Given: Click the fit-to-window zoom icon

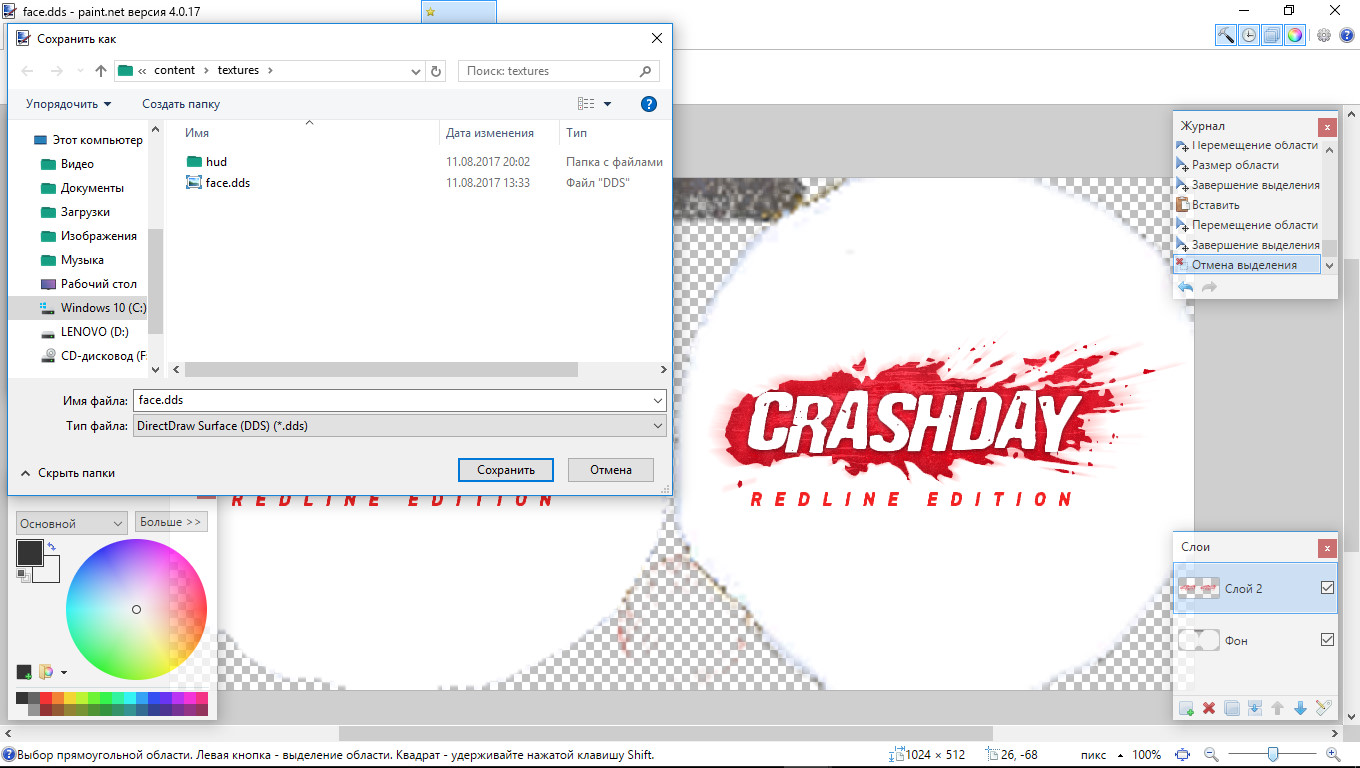Looking at the screenshot, I should click(x=1183, y=755).
